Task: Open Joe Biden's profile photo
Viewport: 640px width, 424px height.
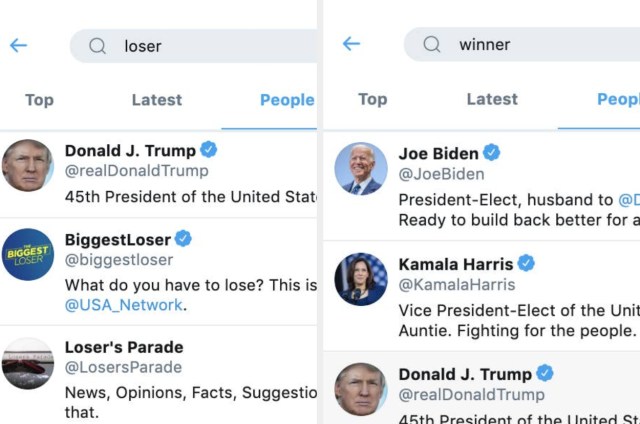Action: point(361,169)
